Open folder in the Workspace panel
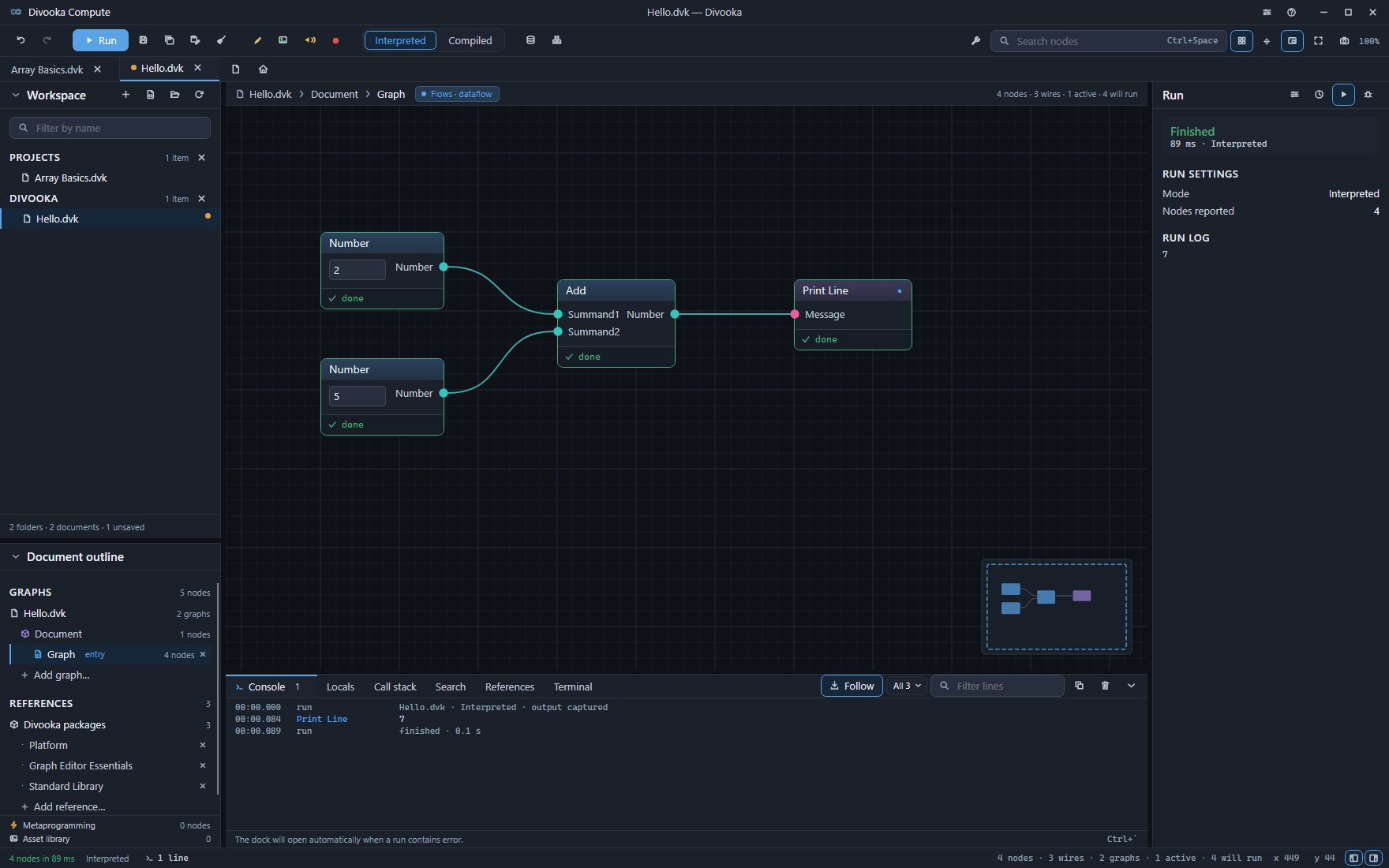This screenshot has height=868, width=1389. (x=174, y=95)
